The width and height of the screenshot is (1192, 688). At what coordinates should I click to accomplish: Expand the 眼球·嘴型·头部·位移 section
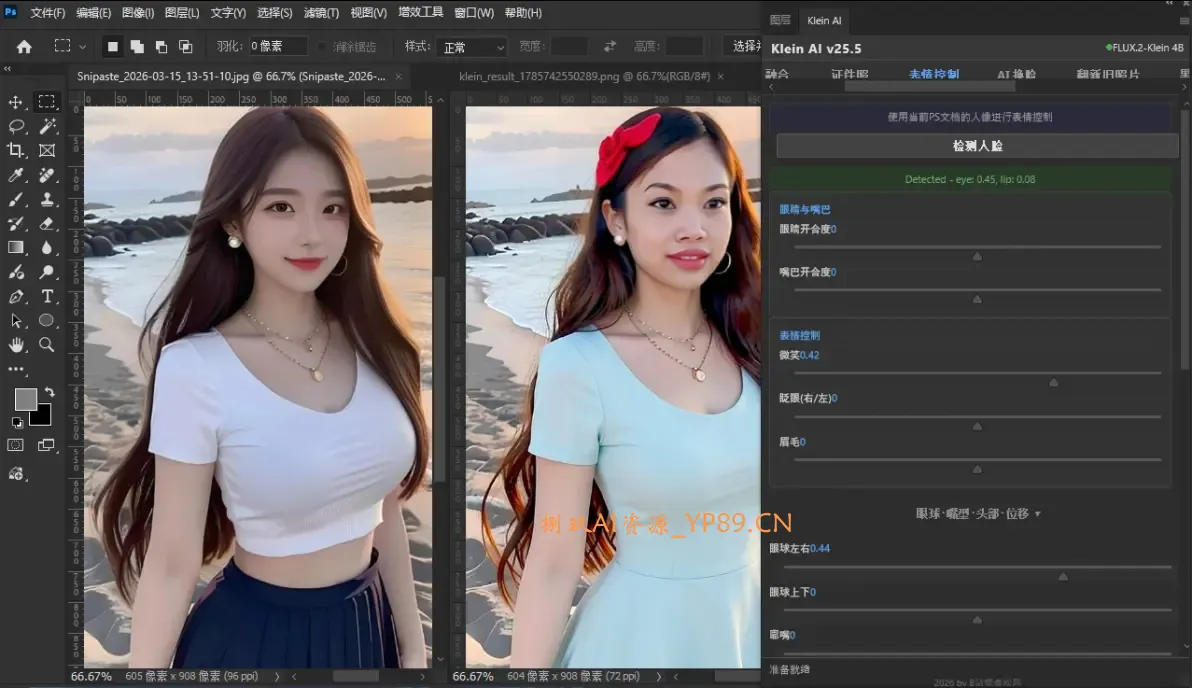978,514
